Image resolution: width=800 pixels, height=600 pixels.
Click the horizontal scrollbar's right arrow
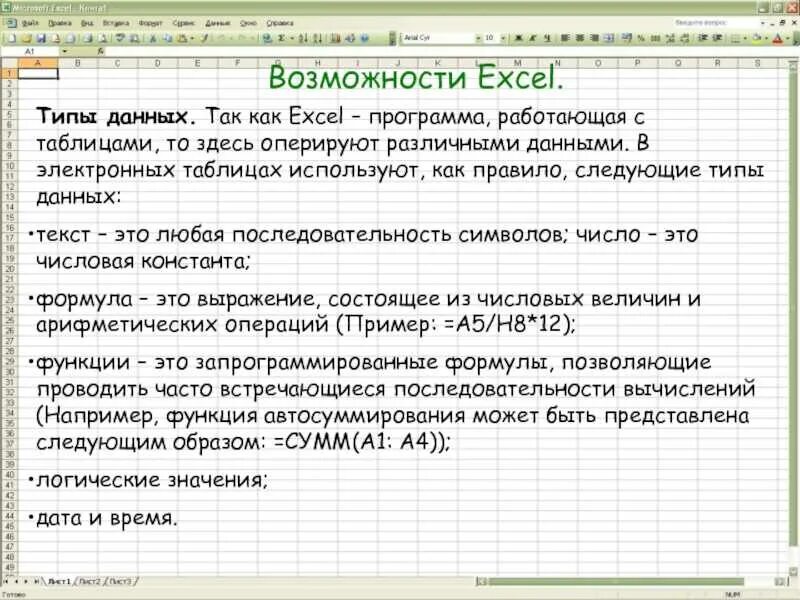[x=779, y=581]
